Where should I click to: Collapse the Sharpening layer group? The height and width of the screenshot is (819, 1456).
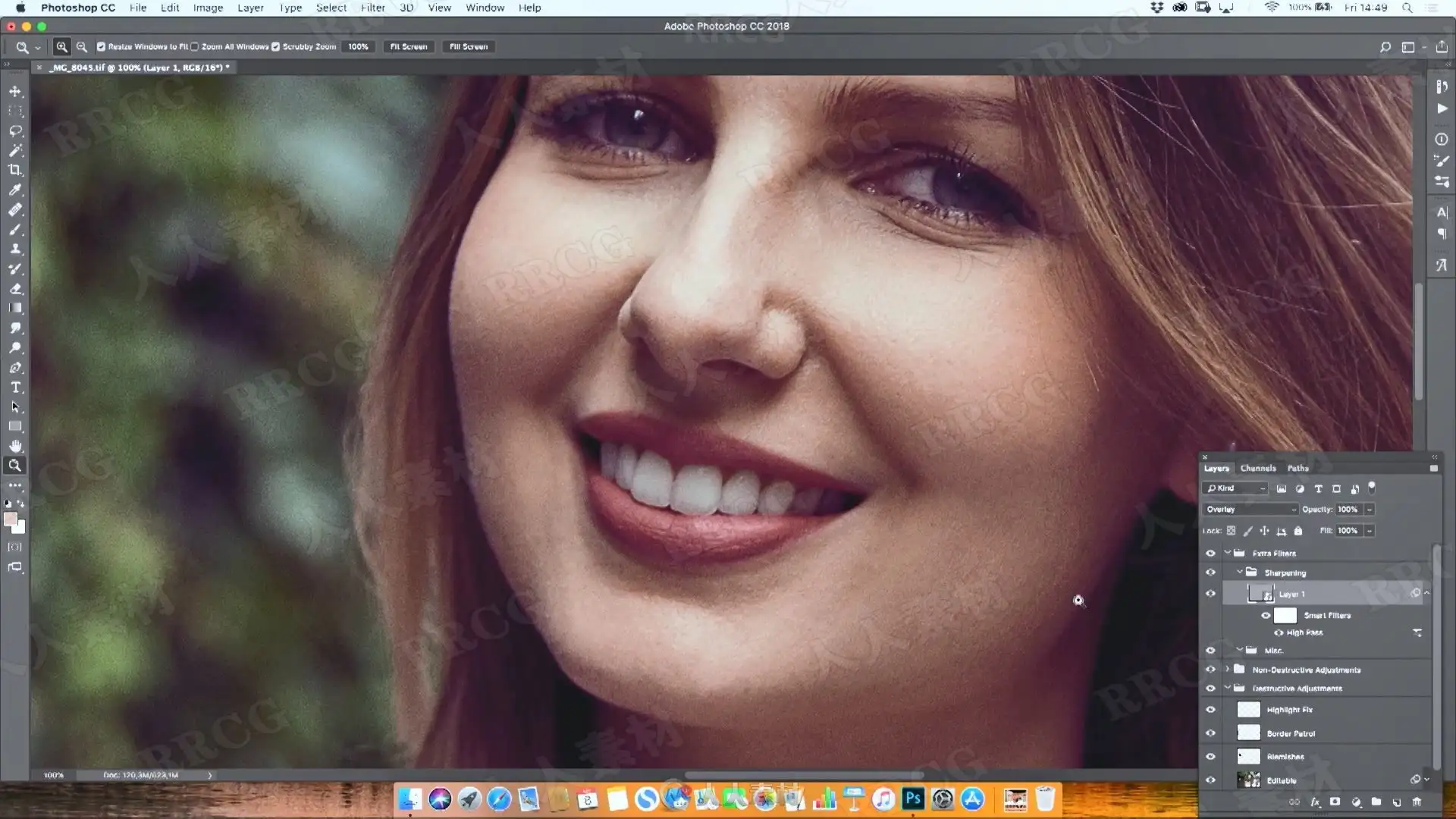(1240, 573)
